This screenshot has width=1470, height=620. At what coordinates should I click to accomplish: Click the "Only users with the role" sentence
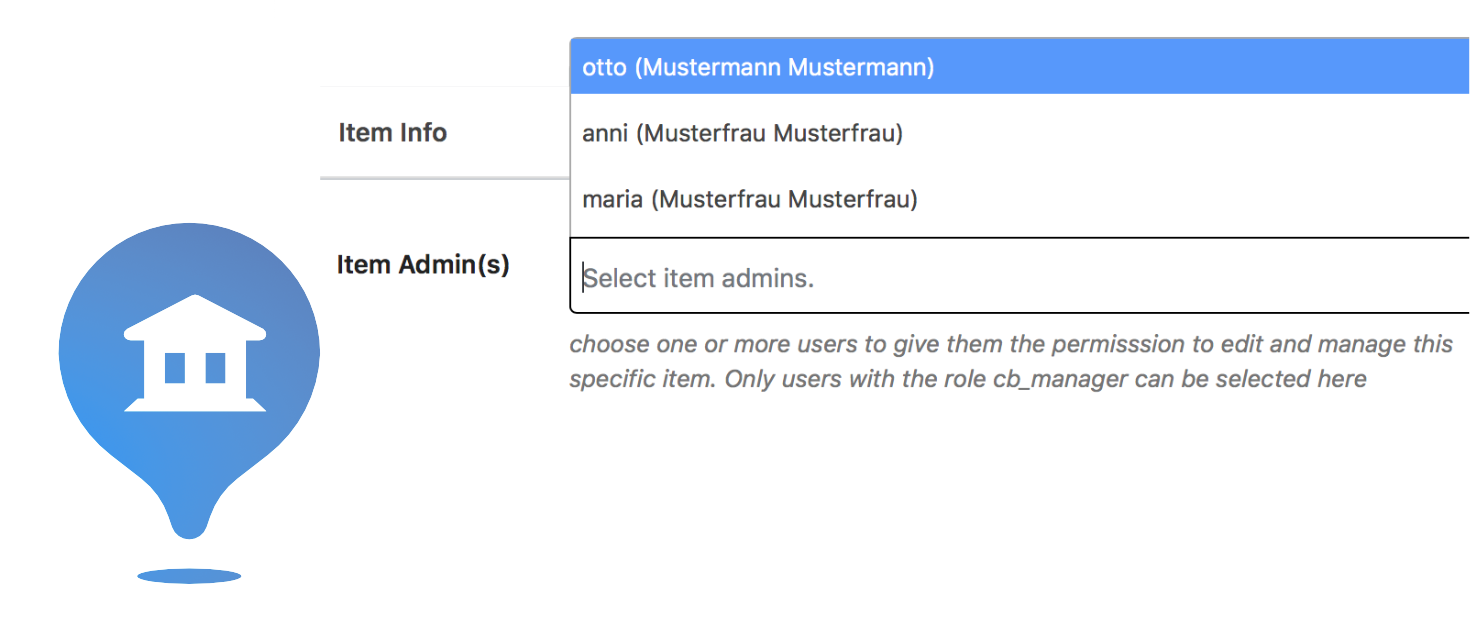(1045, 379)
